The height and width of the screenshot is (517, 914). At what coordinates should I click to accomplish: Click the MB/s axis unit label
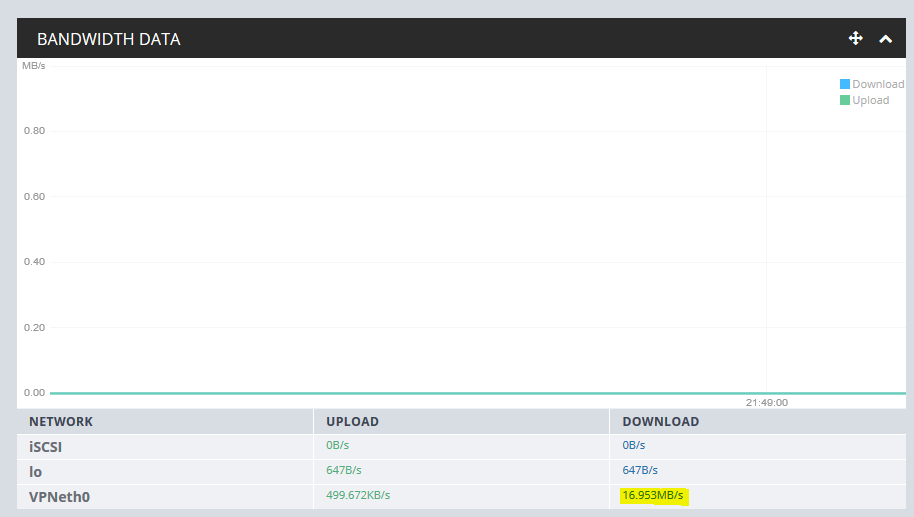coord(34,66)
